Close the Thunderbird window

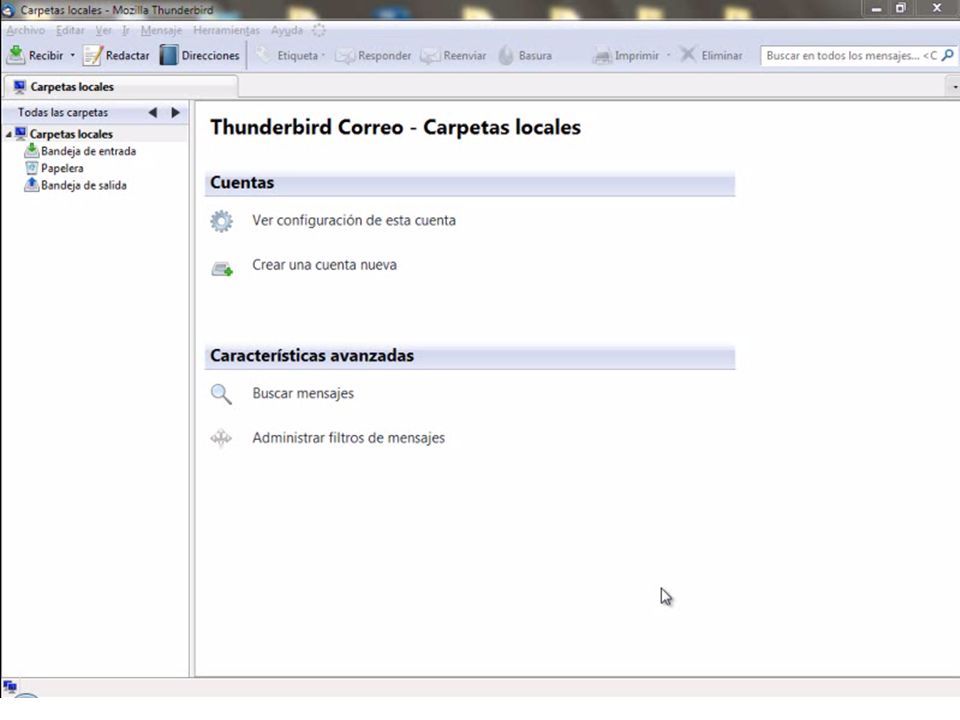937,9
